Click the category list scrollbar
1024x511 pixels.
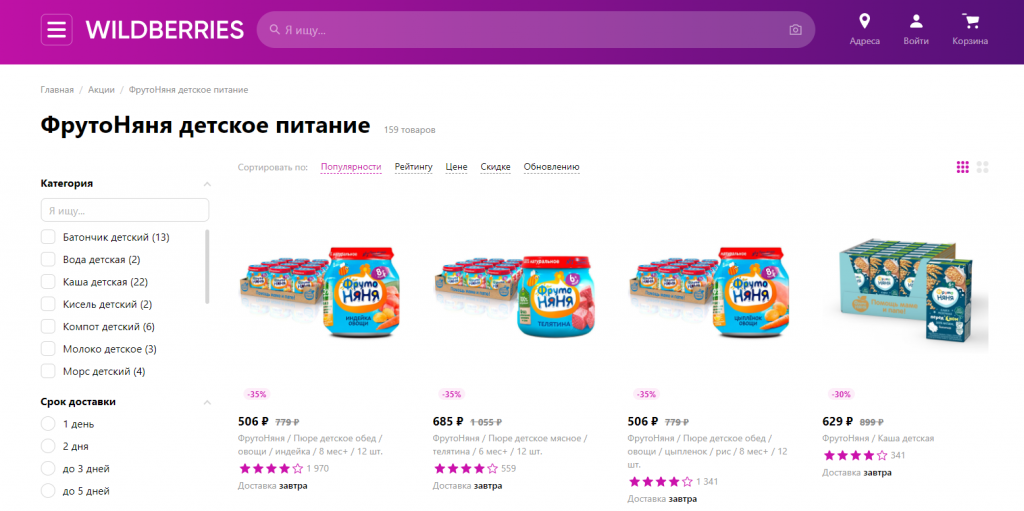point(208,266)
